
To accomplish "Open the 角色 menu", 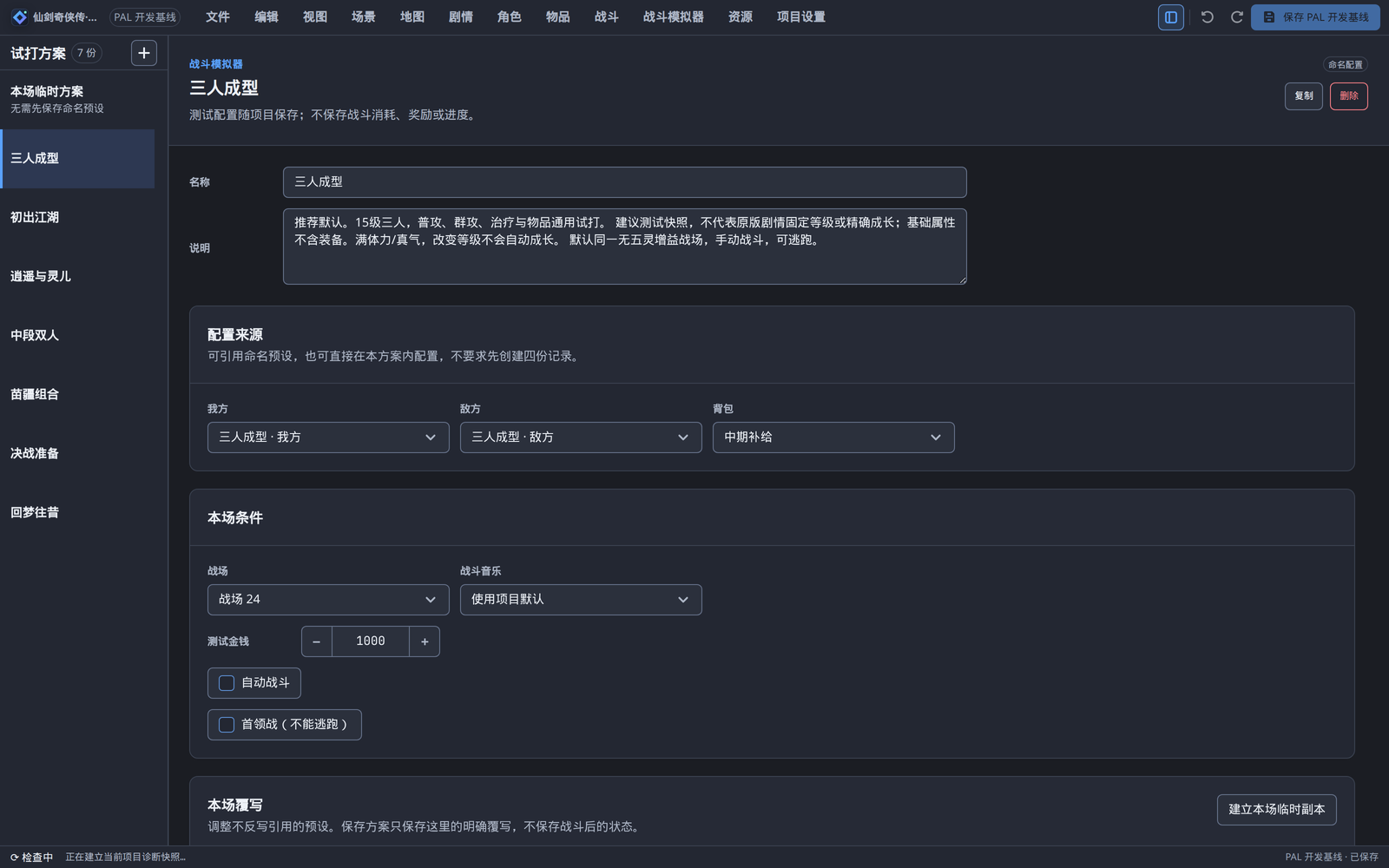I will pyautogui.click(x=510, y=17).
